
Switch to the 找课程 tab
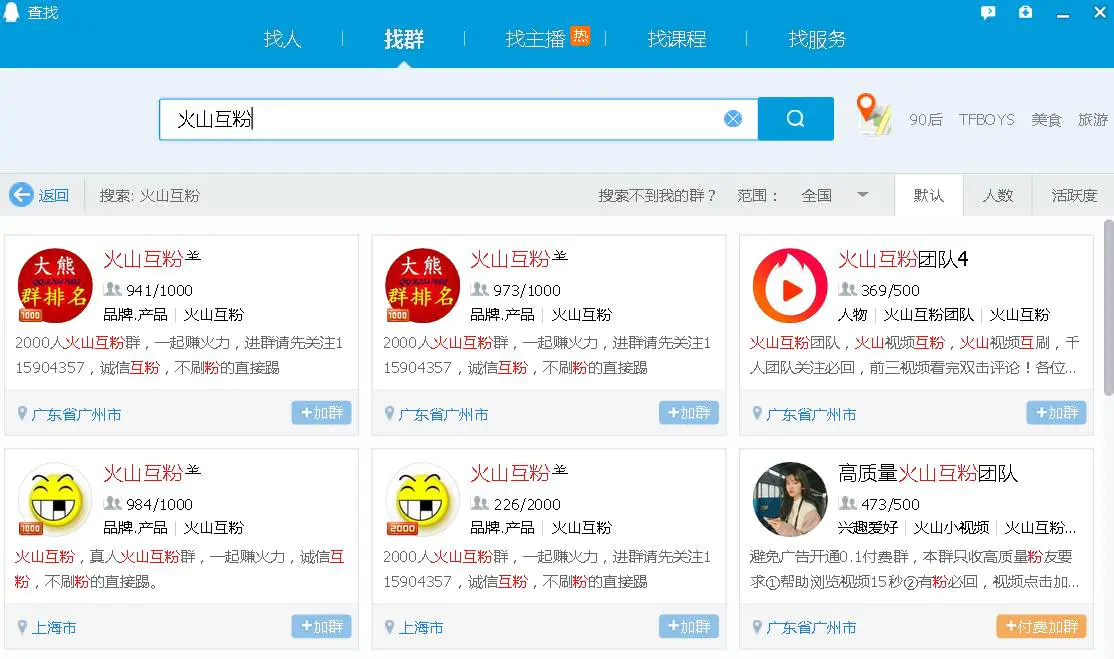click(677, 38)
